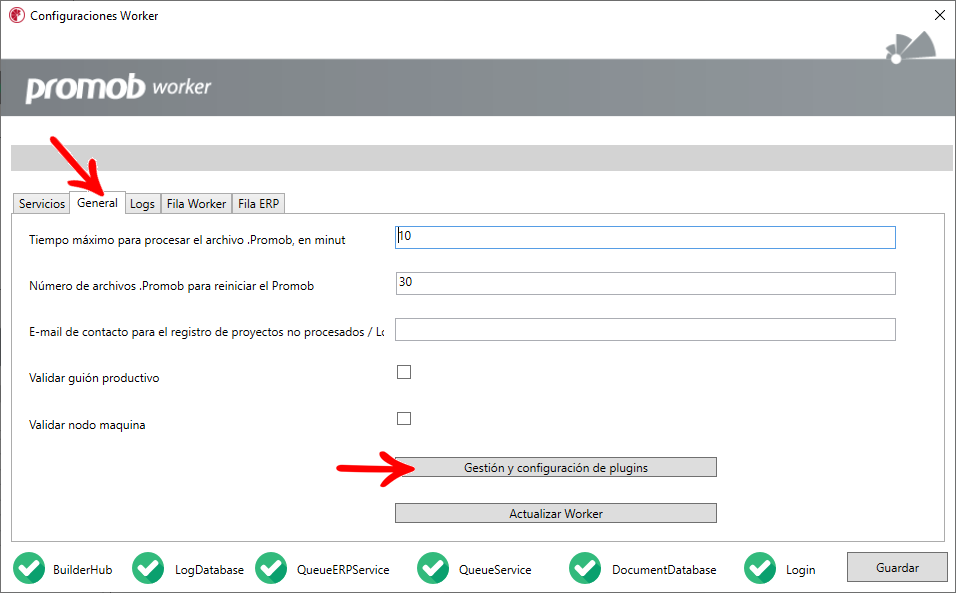Click the 'Configuraciones Worker' window title

tap(94, 16)
